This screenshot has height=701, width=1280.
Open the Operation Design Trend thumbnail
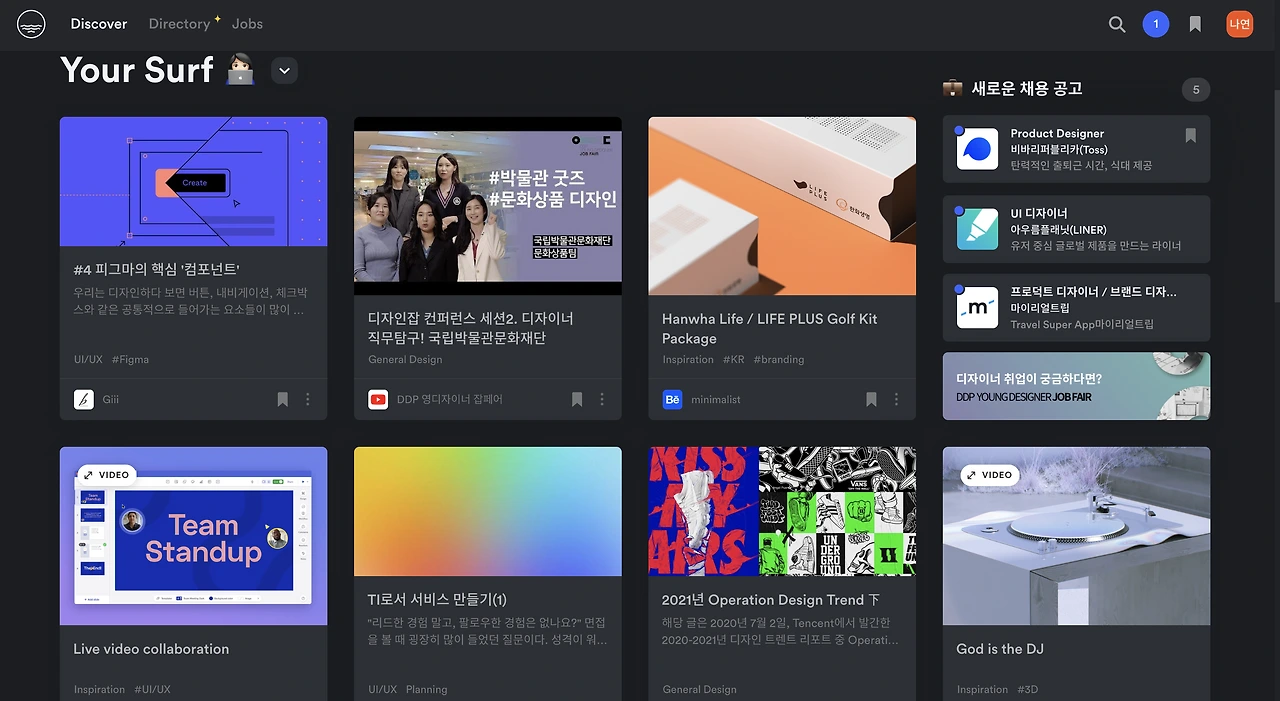click(782, 512)
